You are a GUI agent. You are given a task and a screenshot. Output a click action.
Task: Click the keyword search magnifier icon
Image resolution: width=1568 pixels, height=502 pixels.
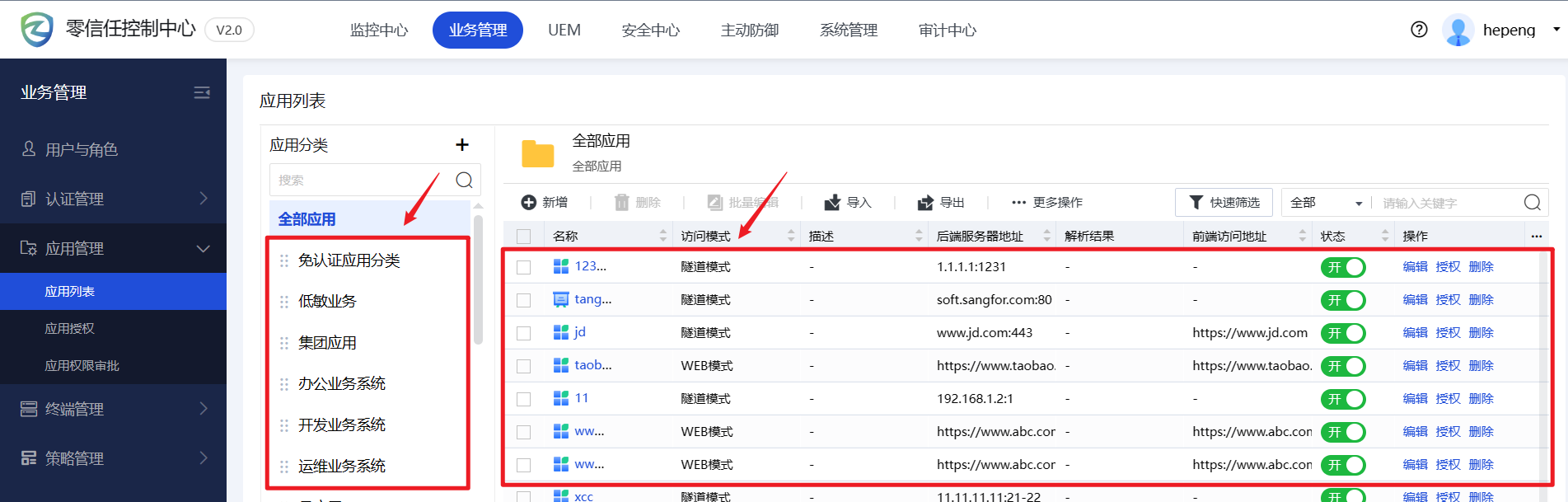pos(1532,203)
